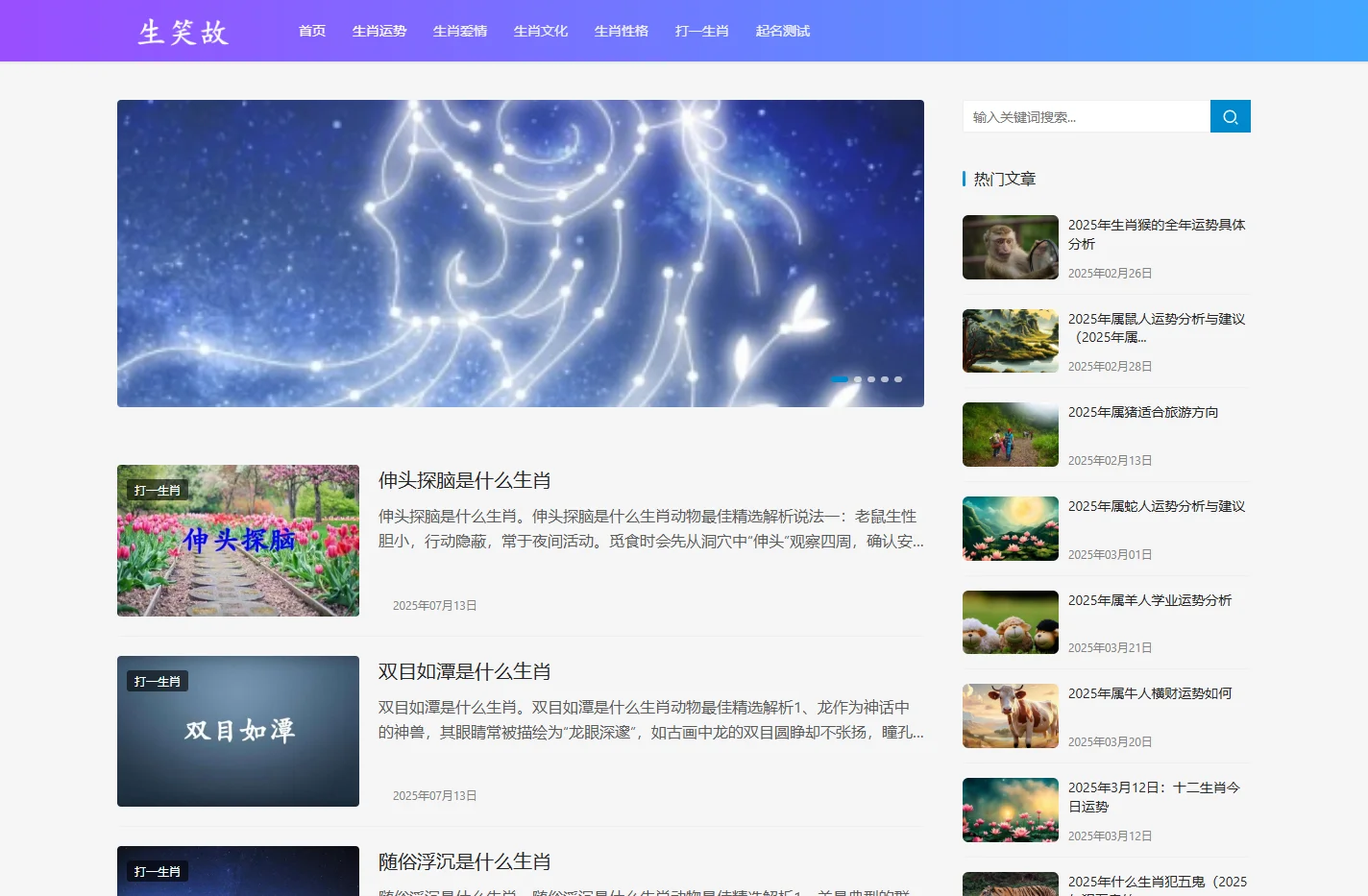Click the cow thumbnail in sidebar
Viewport: 1368px width, 896px height.
[1011, 715]
